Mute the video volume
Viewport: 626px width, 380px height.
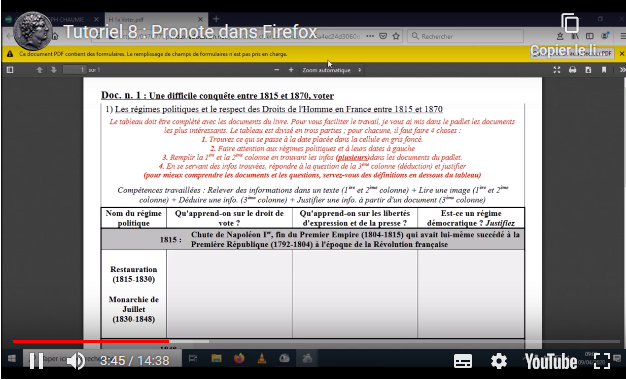[x=75, y=361]
